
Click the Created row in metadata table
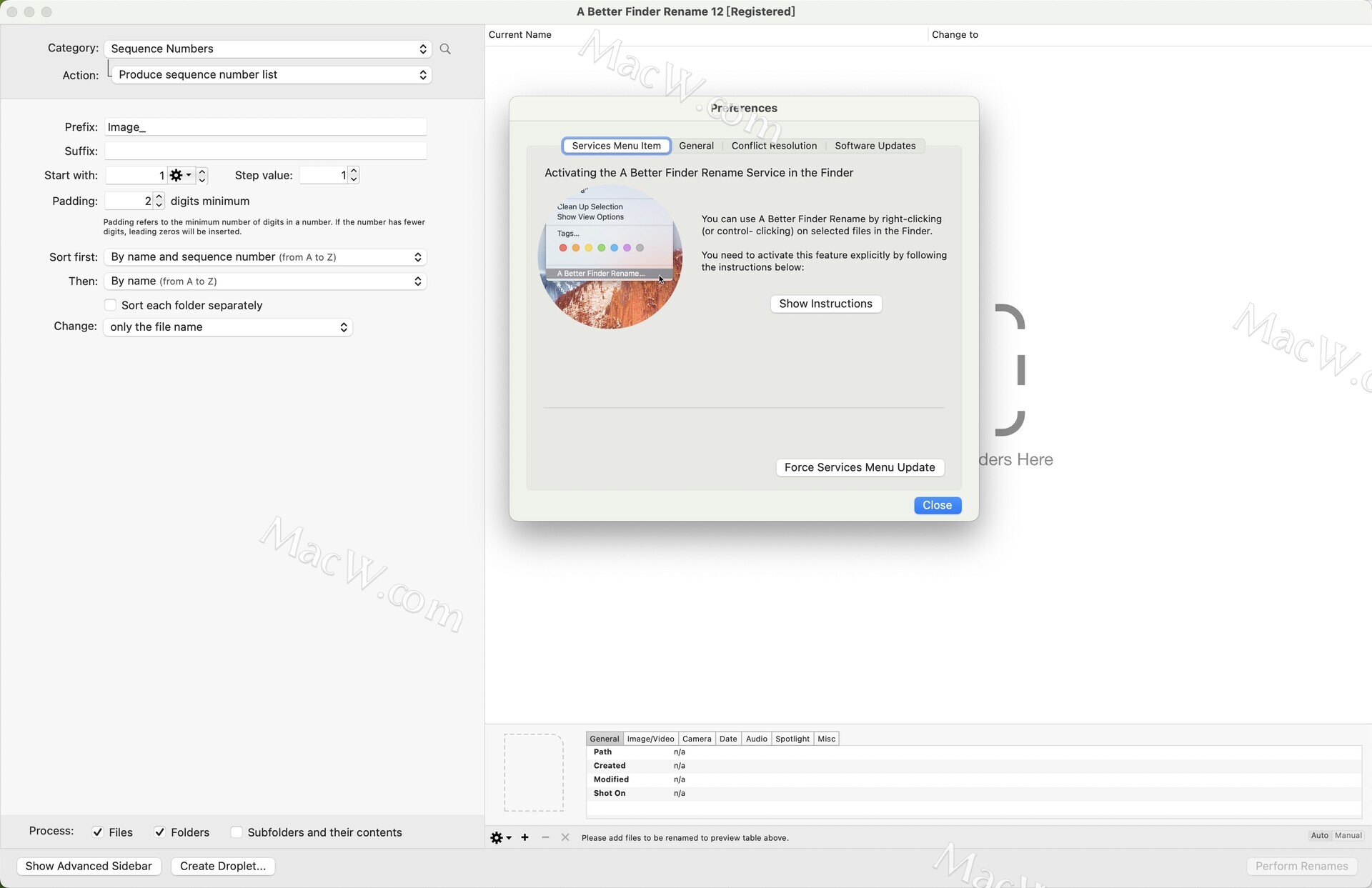pos(974,766)
